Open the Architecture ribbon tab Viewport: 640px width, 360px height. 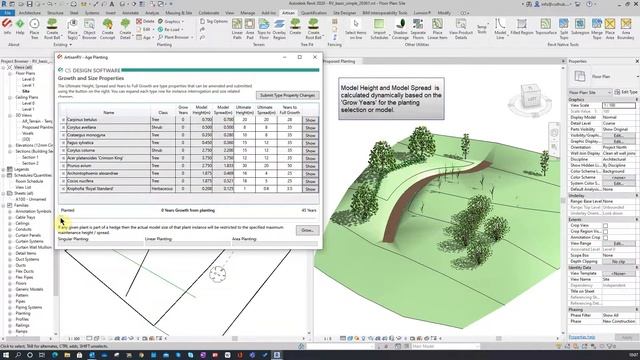tap(30, 13)
